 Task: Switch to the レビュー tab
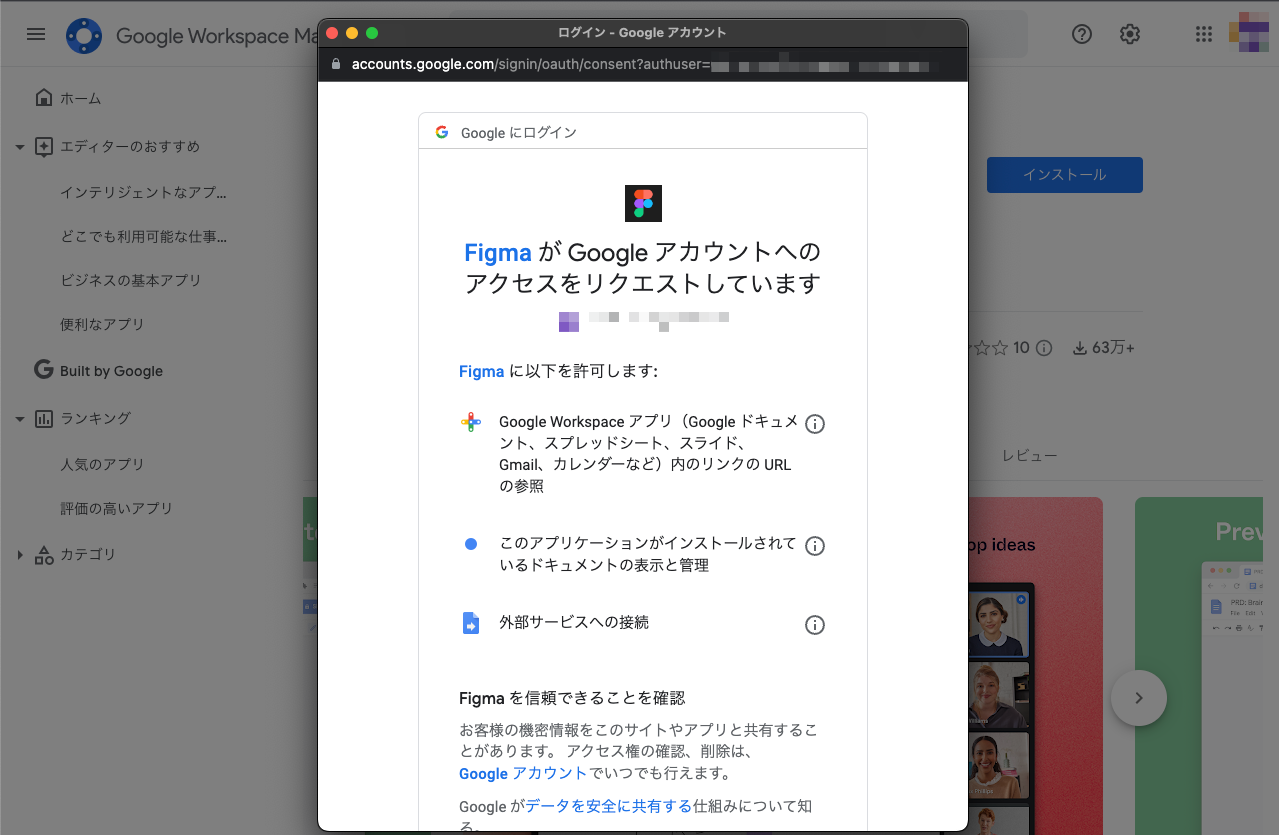[1030, 455]
